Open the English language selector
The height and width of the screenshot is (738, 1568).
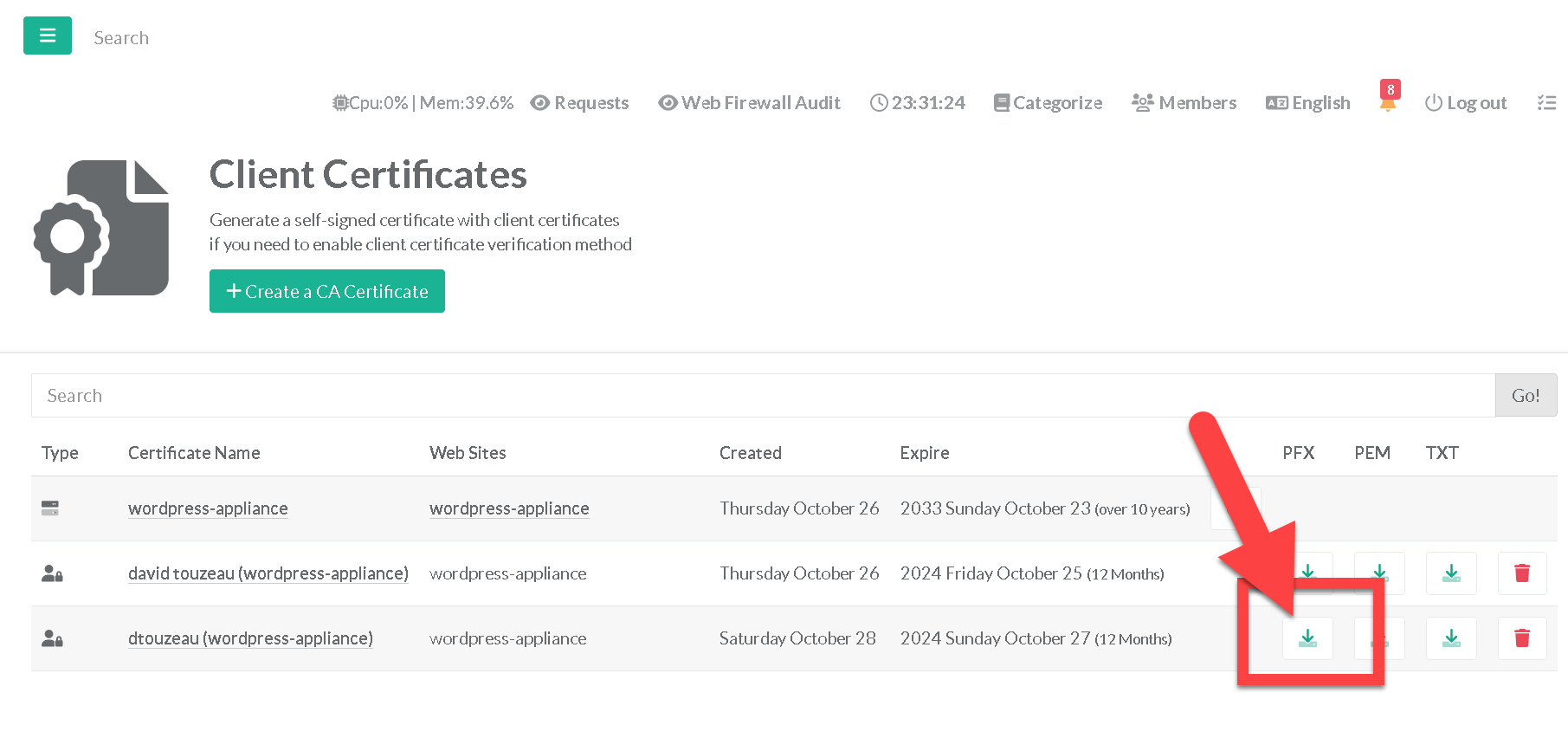tap(1307, 103)
